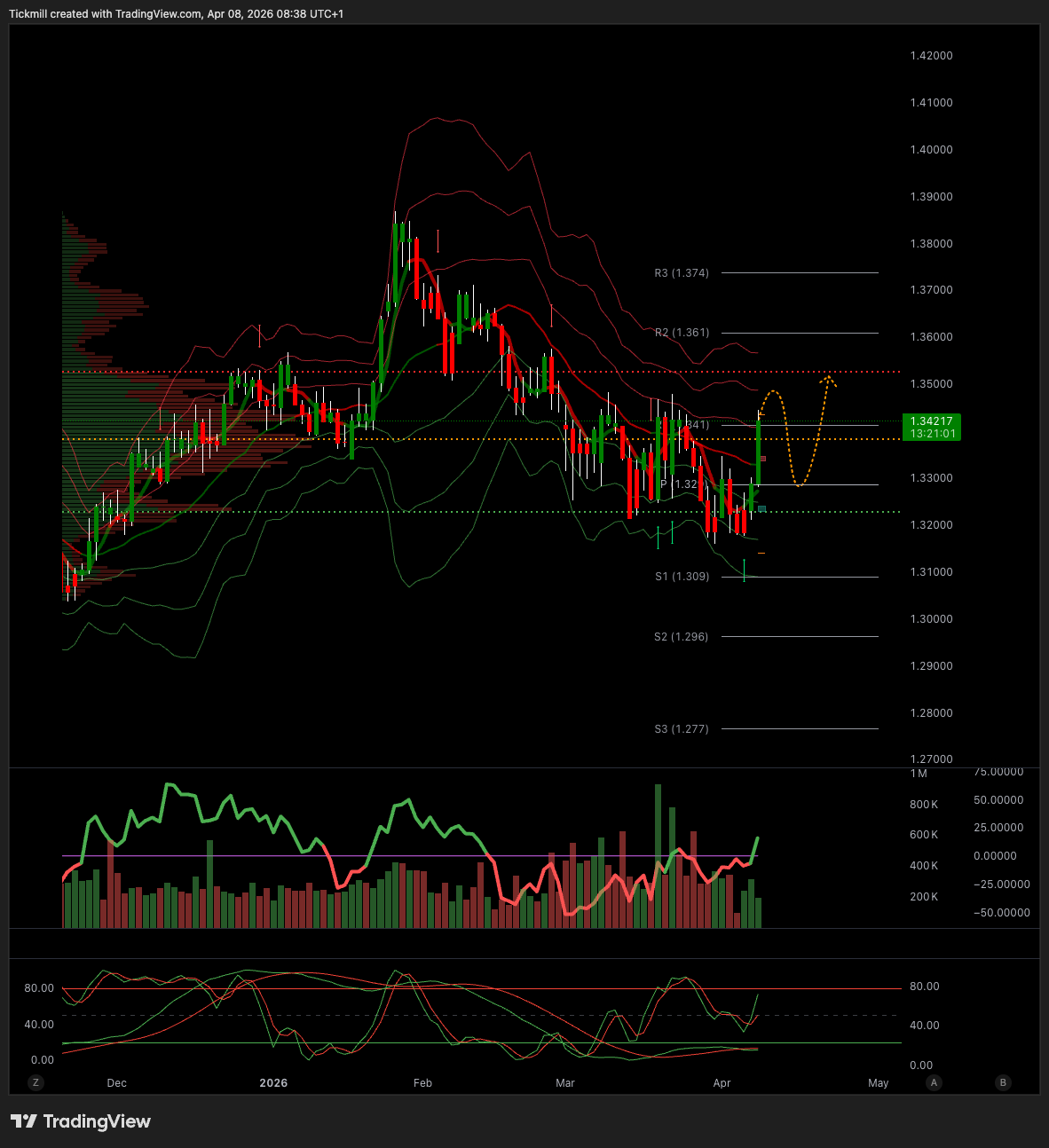Toggle auto scale with A button
The height and width of the screenshot is (1148, 1049).
click(934, 1082)
